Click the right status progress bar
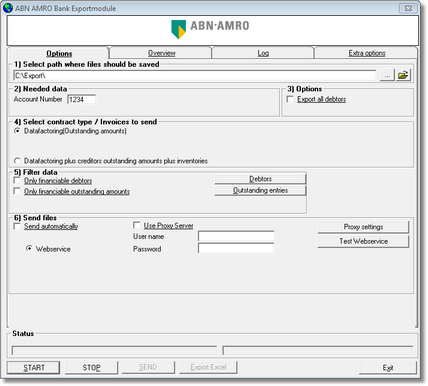 (318, 351)
